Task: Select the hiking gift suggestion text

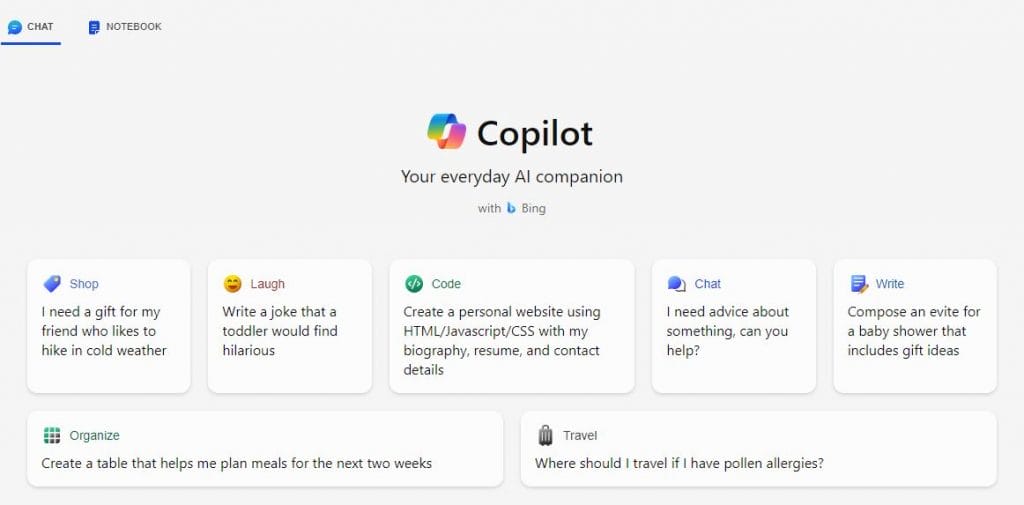Action: [104, 331]
